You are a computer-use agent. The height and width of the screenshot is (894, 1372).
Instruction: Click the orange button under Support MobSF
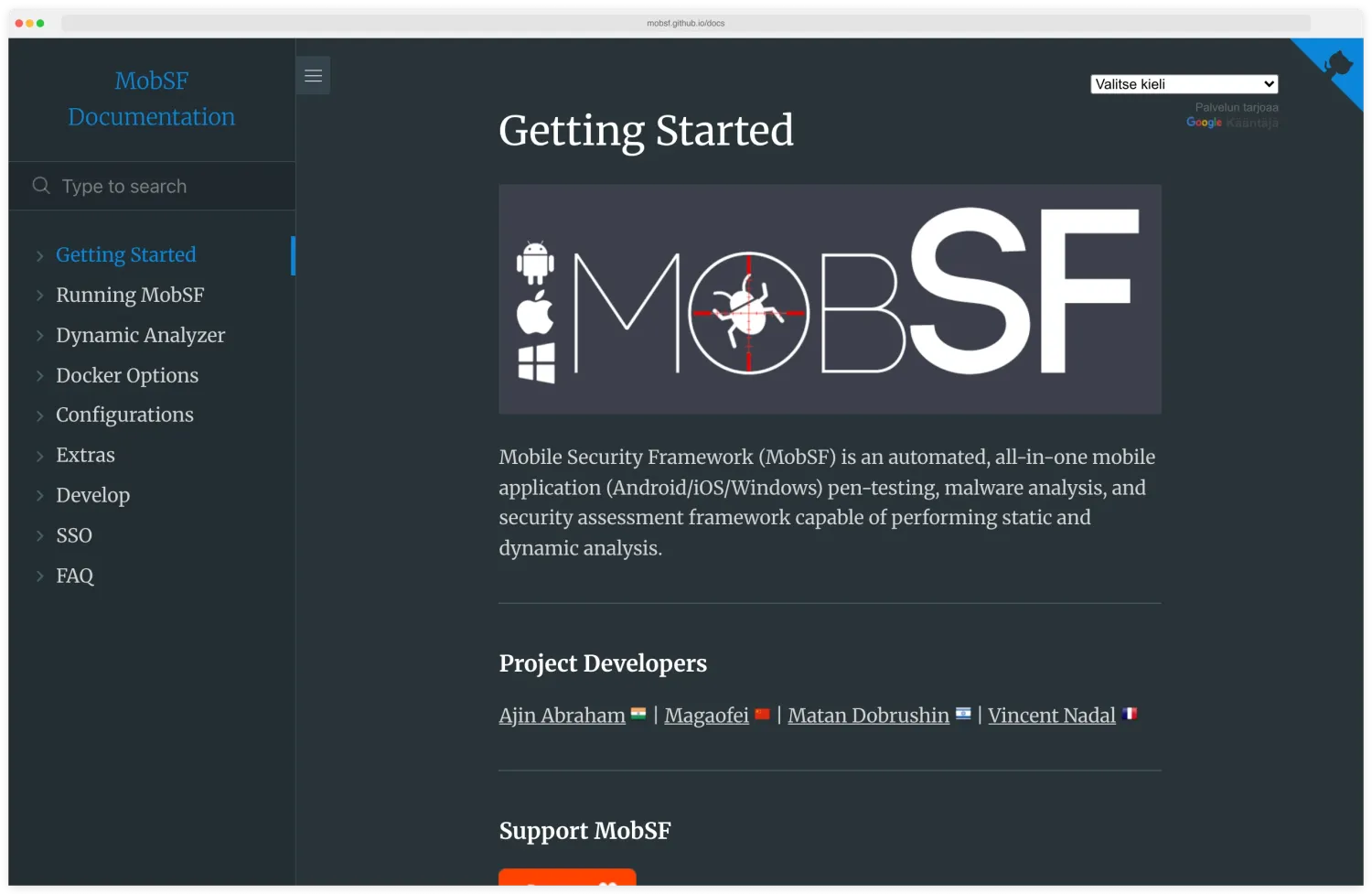[567, 878]
